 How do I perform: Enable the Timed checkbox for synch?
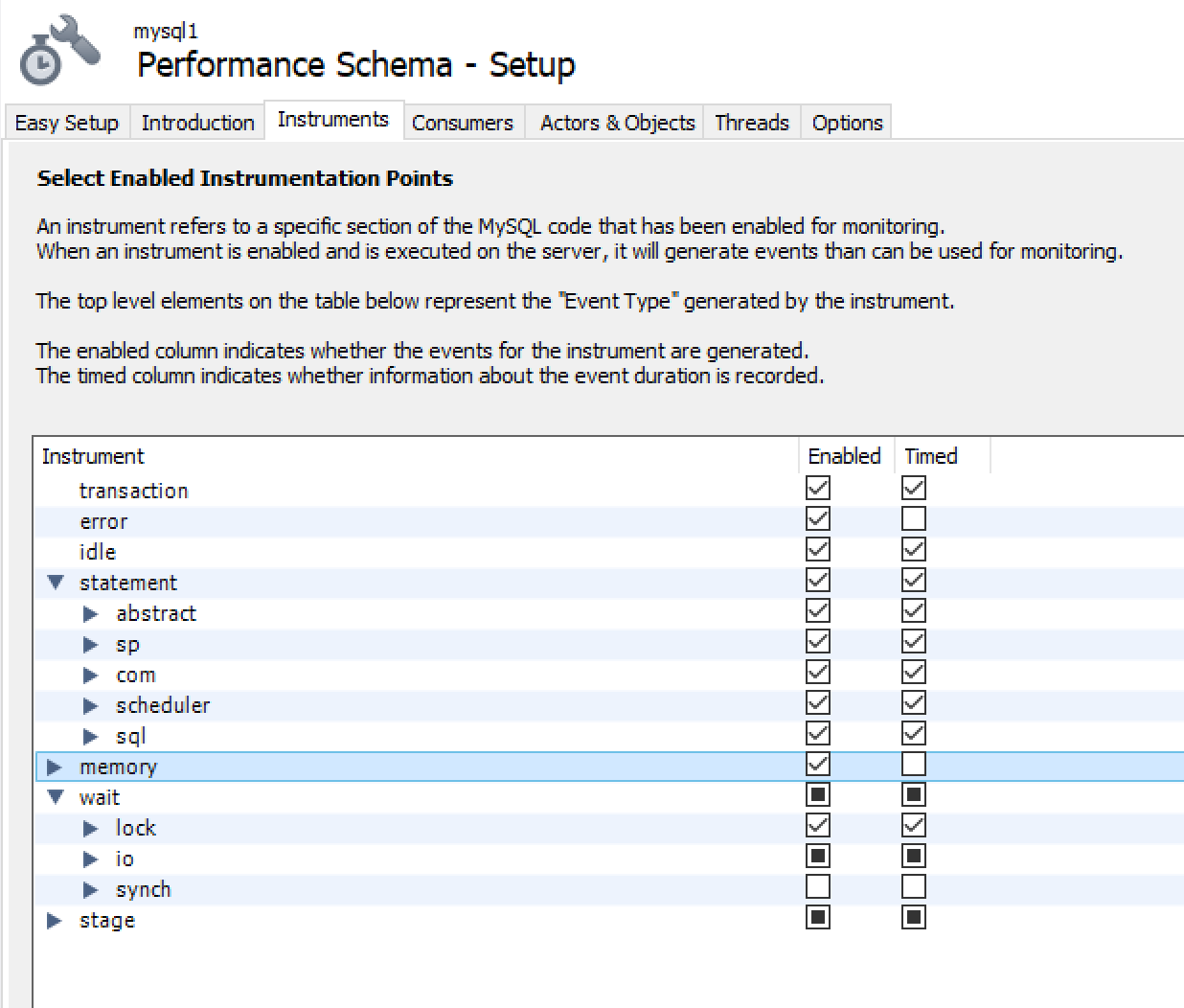tap(913, 886)
